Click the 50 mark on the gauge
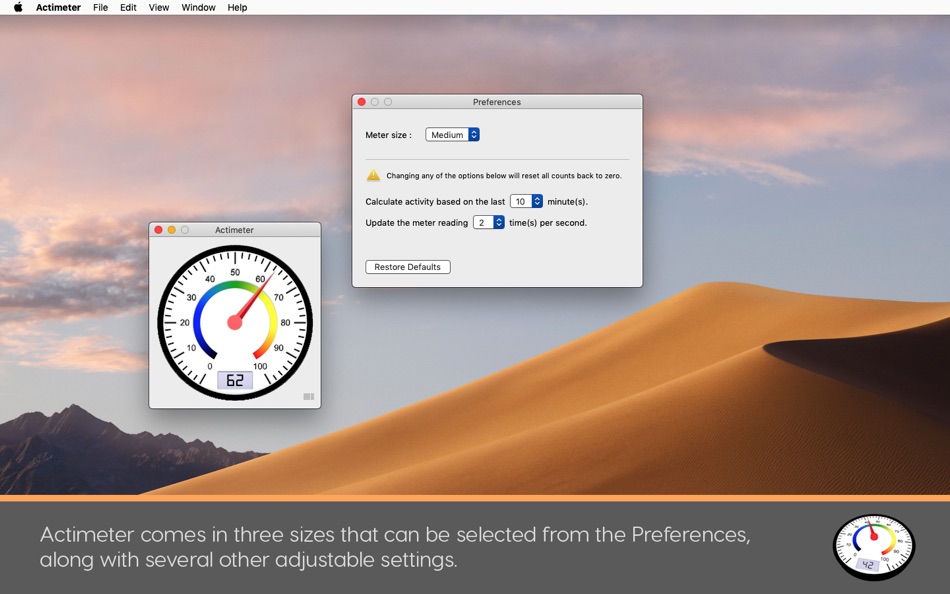Viewport: 950px width, 594px height. pyautogui.click(x=235, y=272)
